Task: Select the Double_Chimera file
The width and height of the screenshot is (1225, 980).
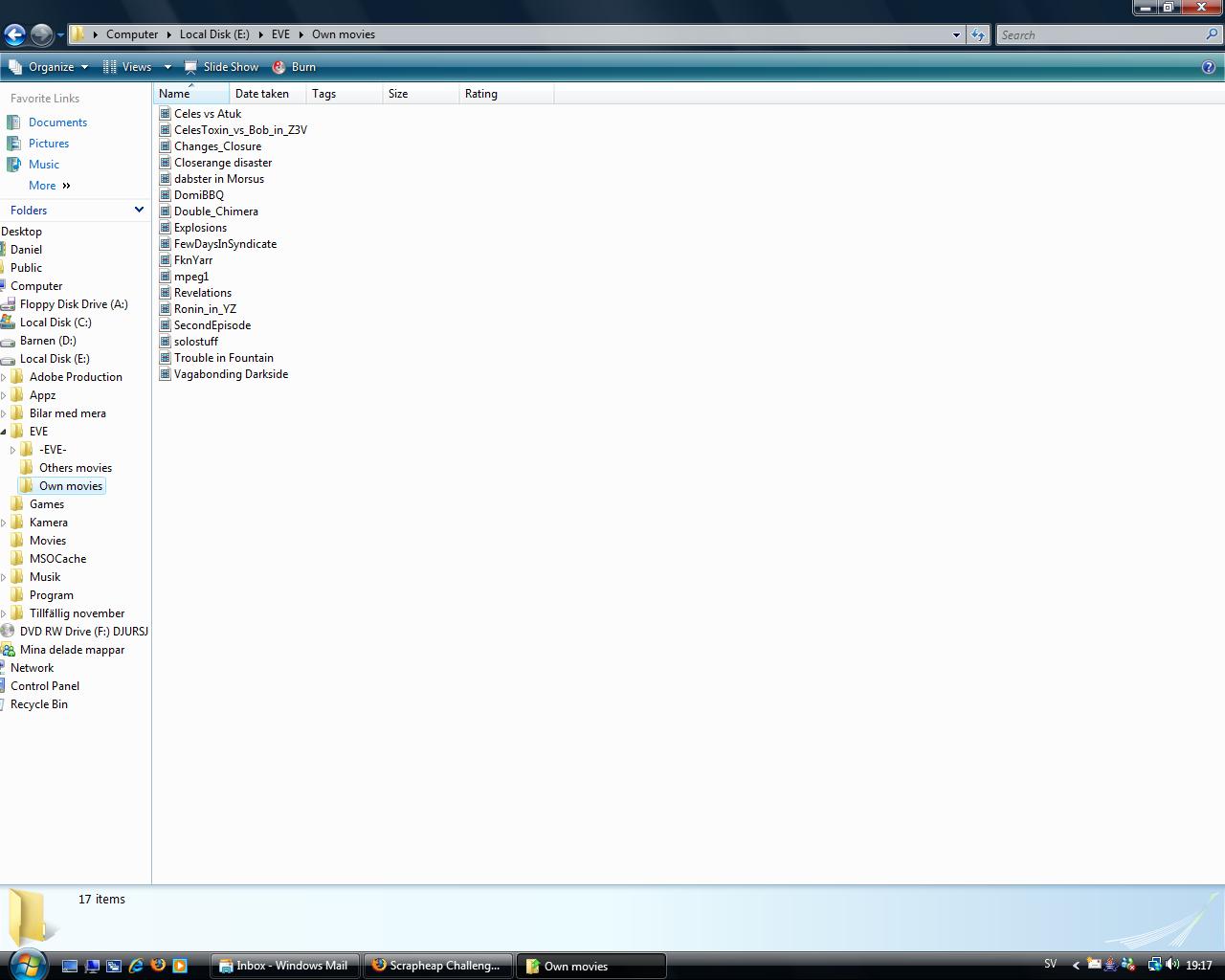Action: point(215,212)
